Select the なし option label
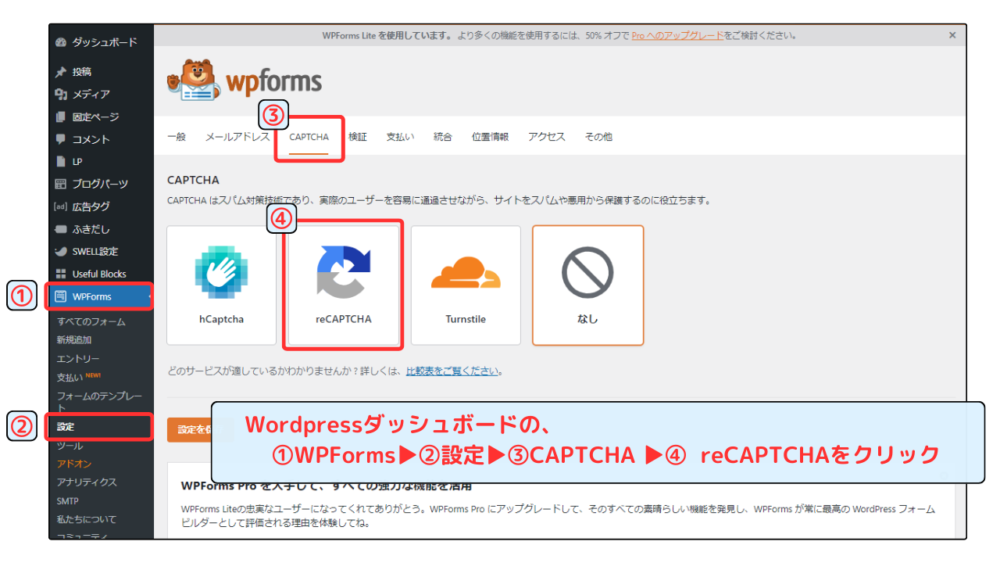This screenshot has width=1000, height=563. tap(587, 319)
